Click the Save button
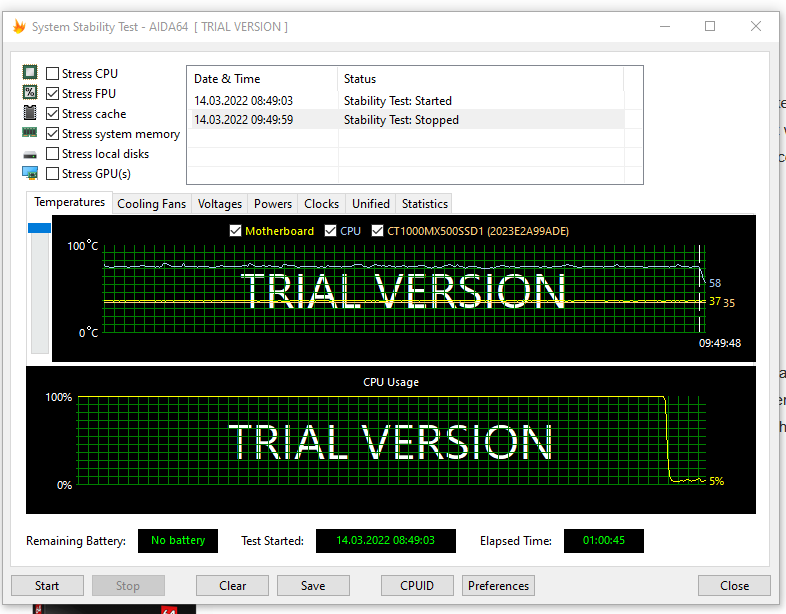The height and width of the screenshot is (614, 786). tap(313, 585)
